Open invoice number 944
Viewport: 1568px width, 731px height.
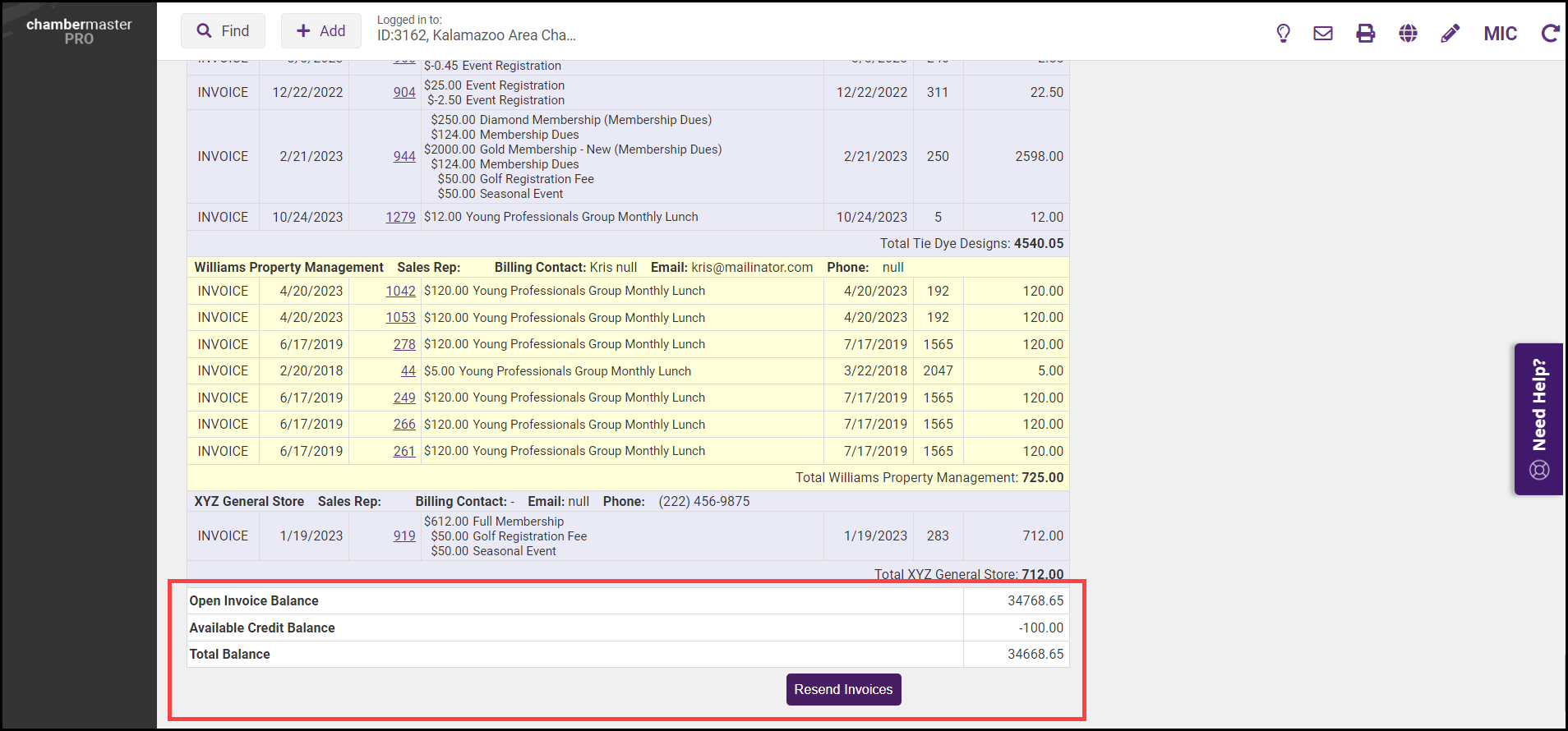pos(404,157)
